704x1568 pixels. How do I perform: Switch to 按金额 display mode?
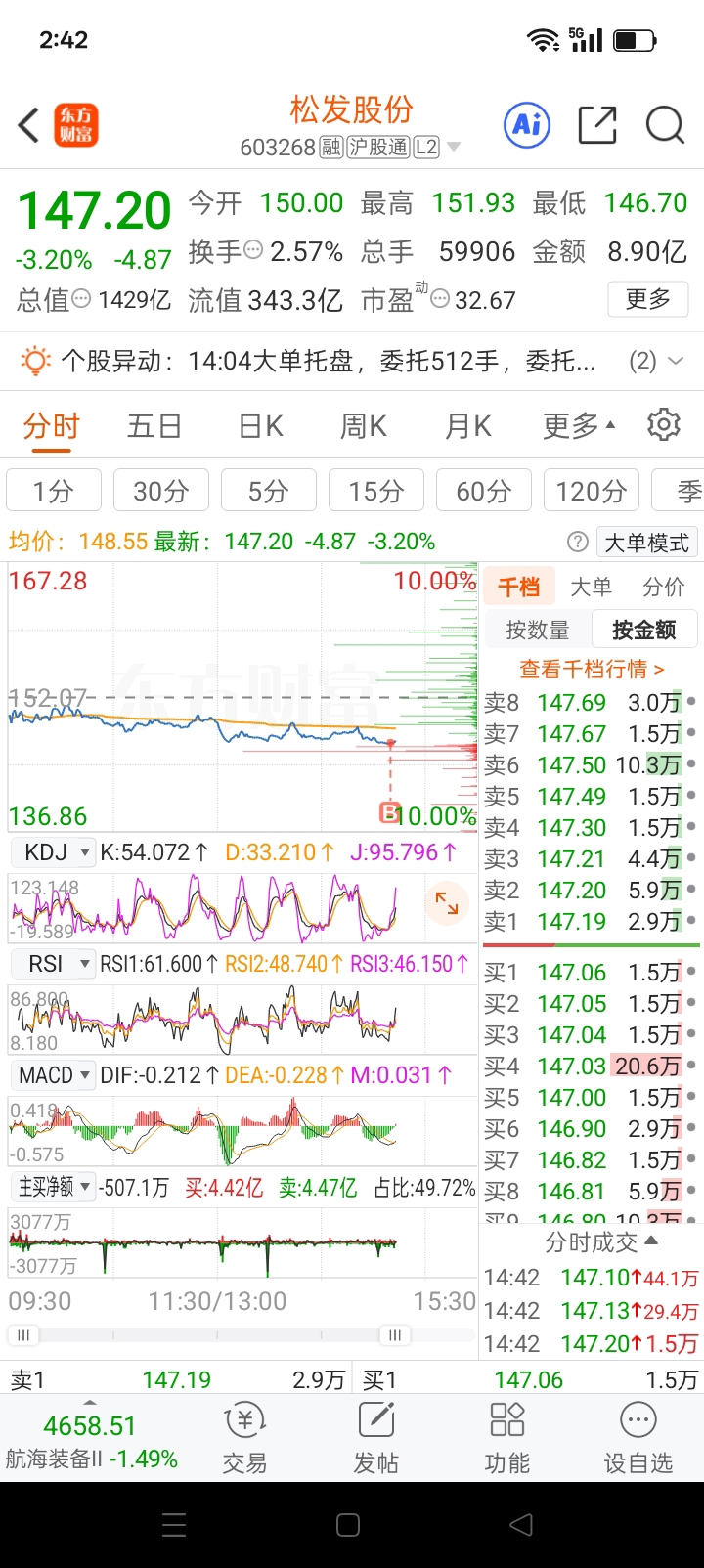coord(644,631)
